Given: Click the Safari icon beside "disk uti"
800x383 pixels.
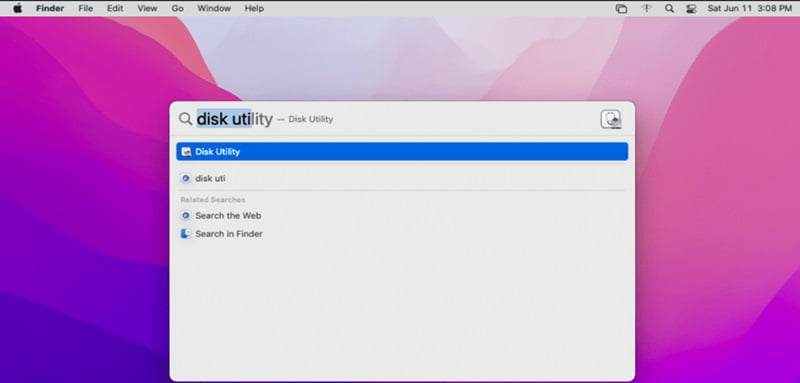Looking at the screenshot, I should 186,178.
